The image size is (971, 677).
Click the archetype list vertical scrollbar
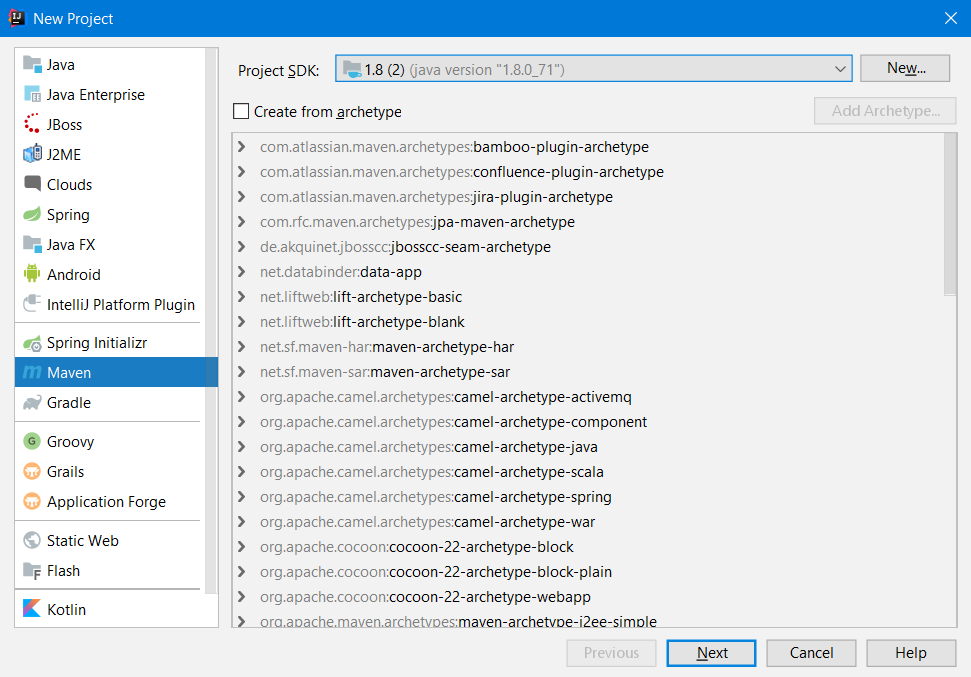(949, 215)
